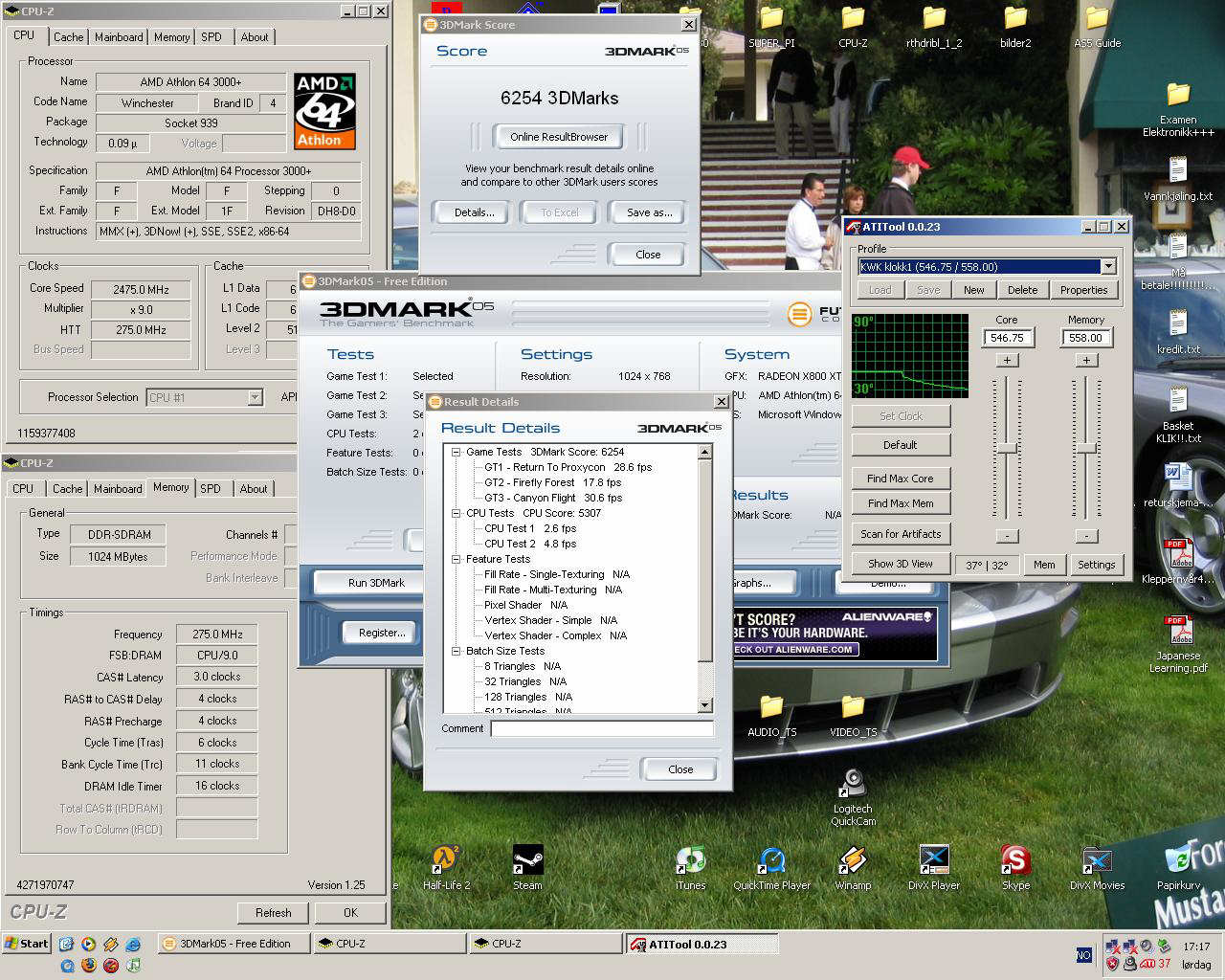Image resolution: width=1225 pixels, height=980 pixels.
Task: Launch the Half-Life 2 desktop shortcut
Action: [x=446, y=869]
